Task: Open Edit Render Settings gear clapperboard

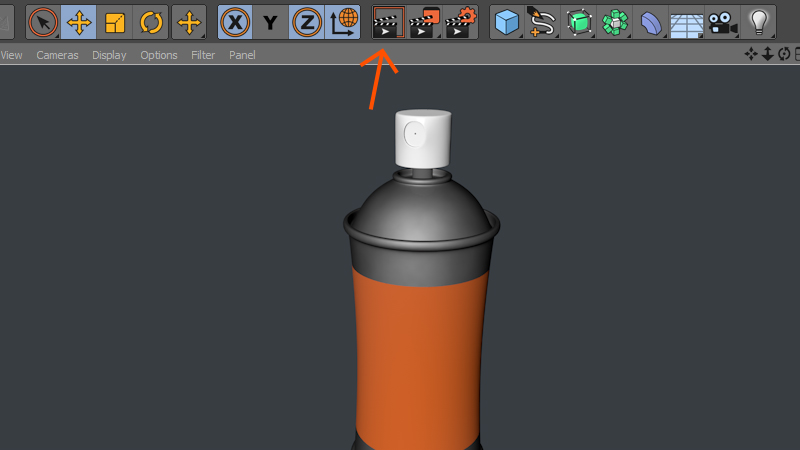Action: [460, 21]
